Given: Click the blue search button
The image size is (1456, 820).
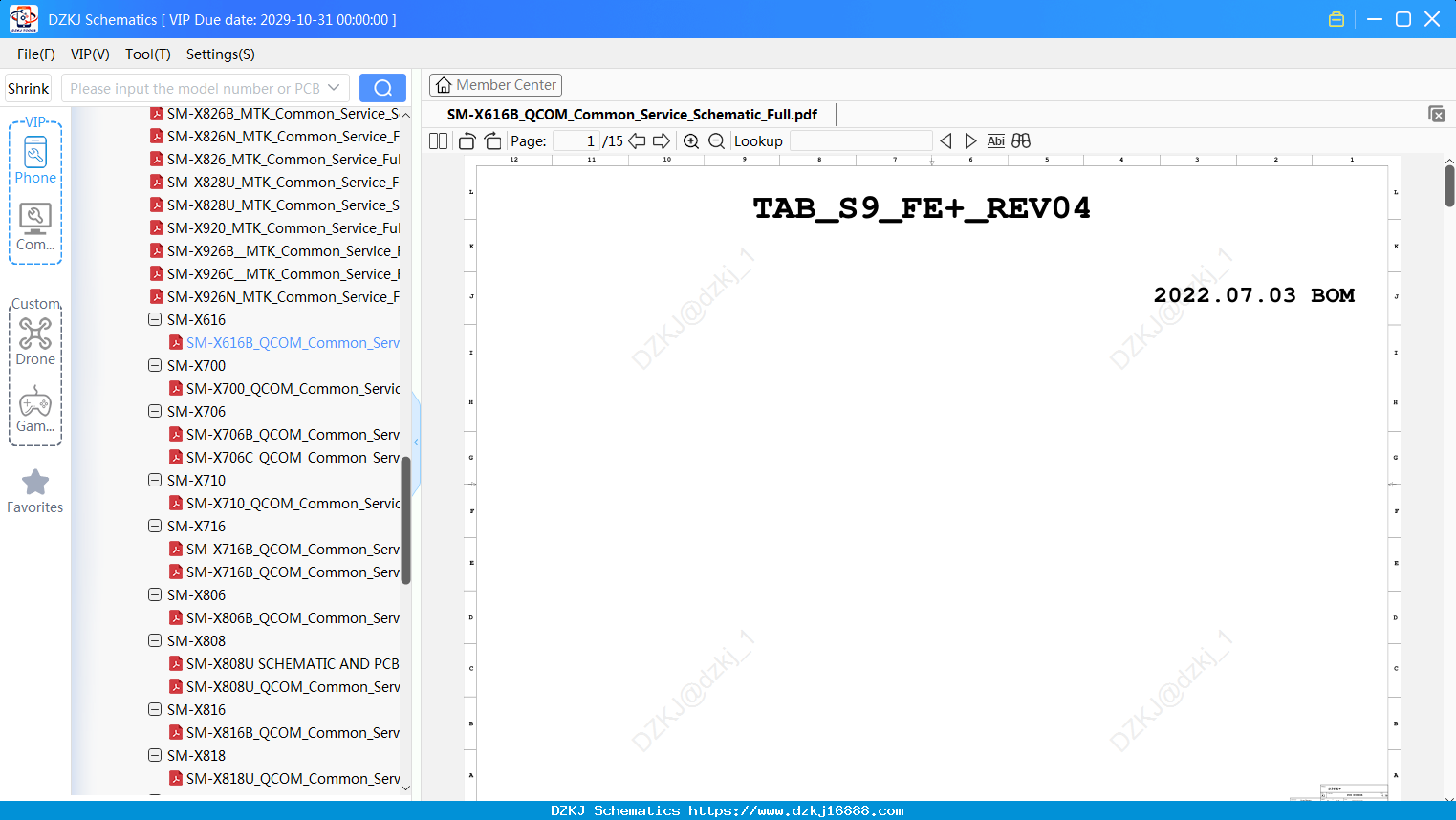Looking at the screenshot, I should click(382, 88).
